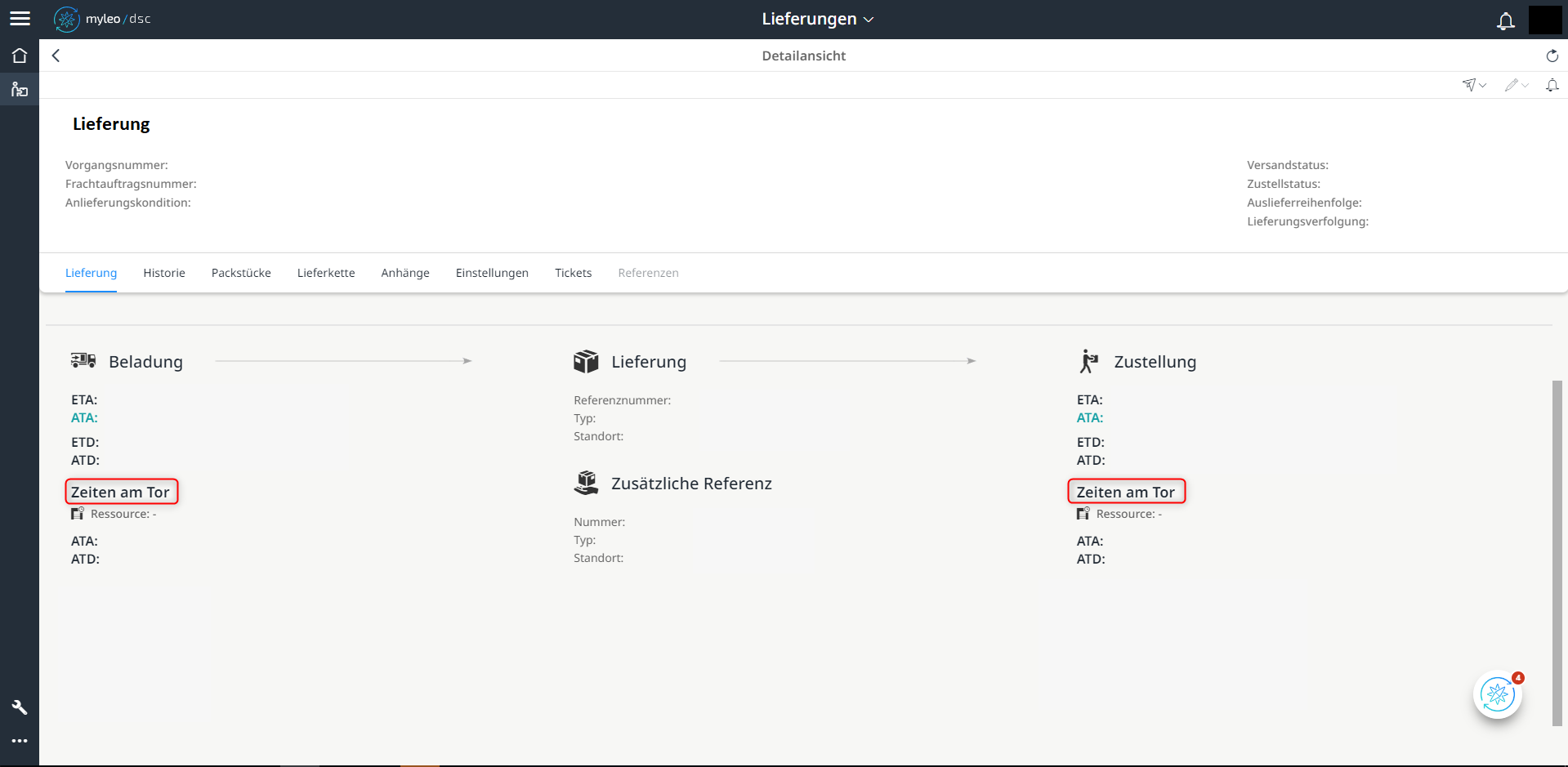The width and height of the screenshot is (1568, 767).
Task: Click the Lieferungsverfolgung label
Action: pyautogui.click(x=1307, y=221)
